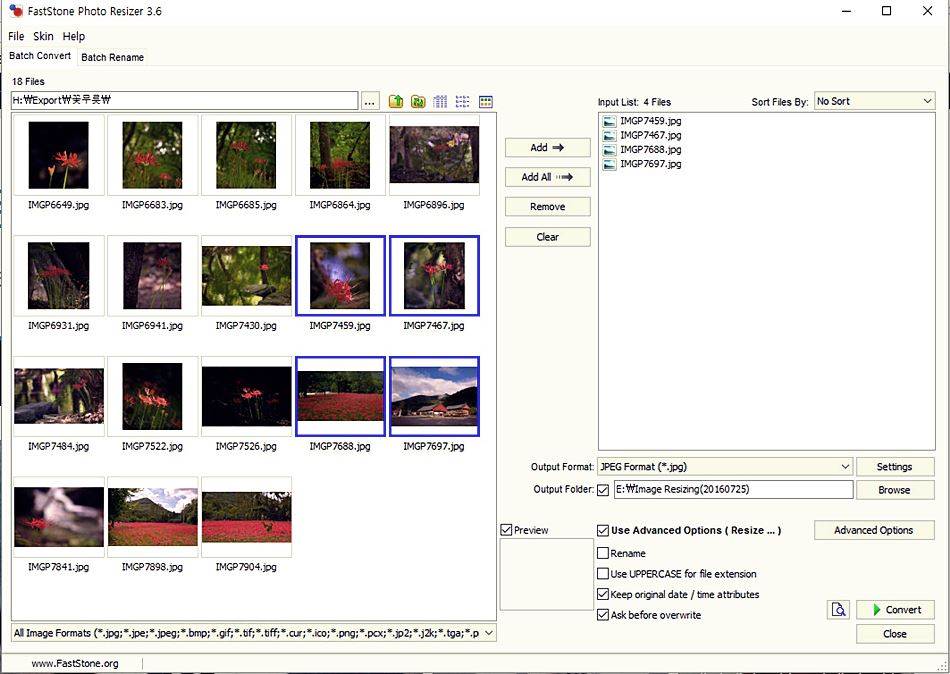
Task: Switch to list view icon
Action: click(x=463, y=102)
